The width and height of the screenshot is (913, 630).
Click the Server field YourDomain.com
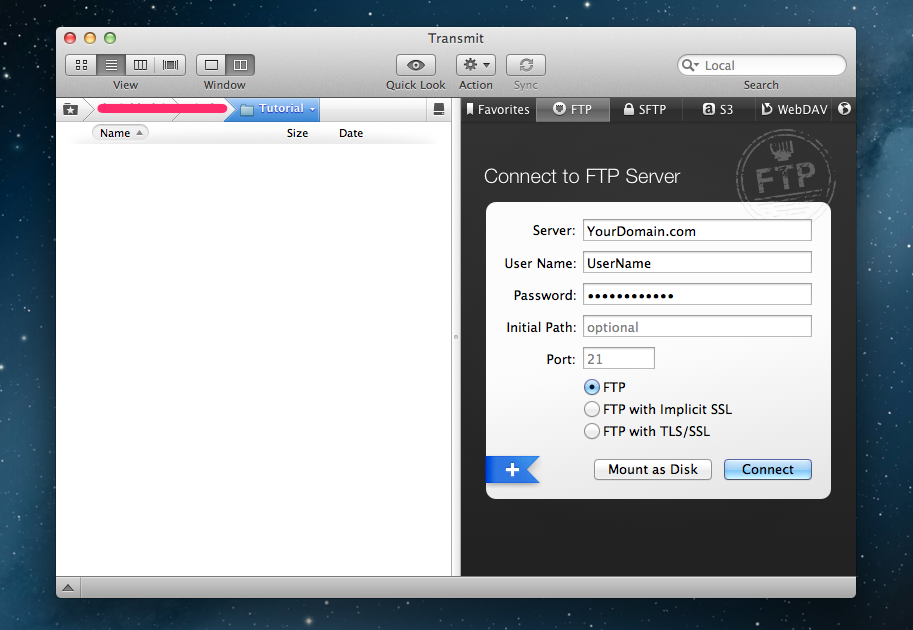(x=697, y=231)
